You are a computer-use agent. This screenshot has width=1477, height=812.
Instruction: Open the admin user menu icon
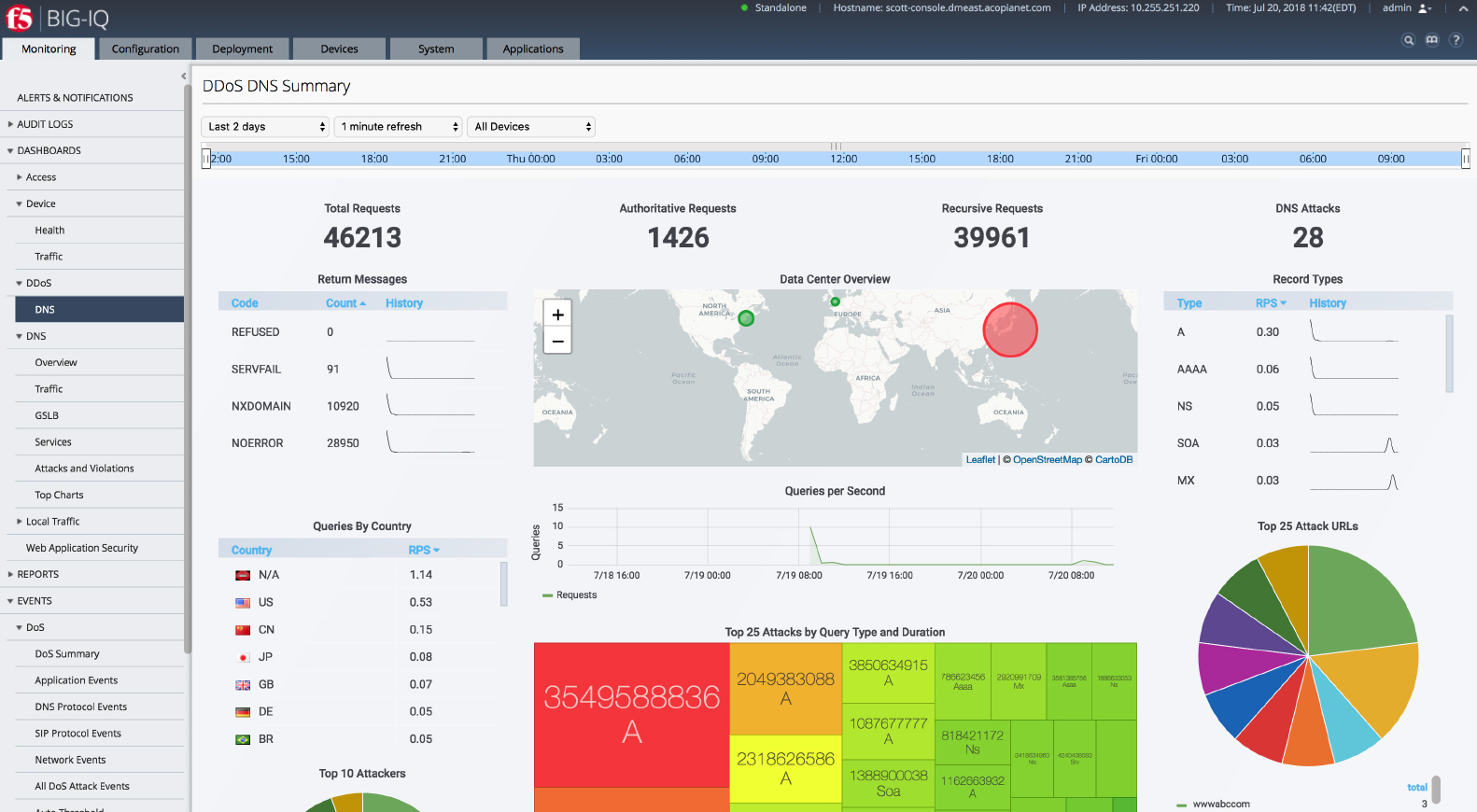pyautogui.click(x=1425, y=8)
